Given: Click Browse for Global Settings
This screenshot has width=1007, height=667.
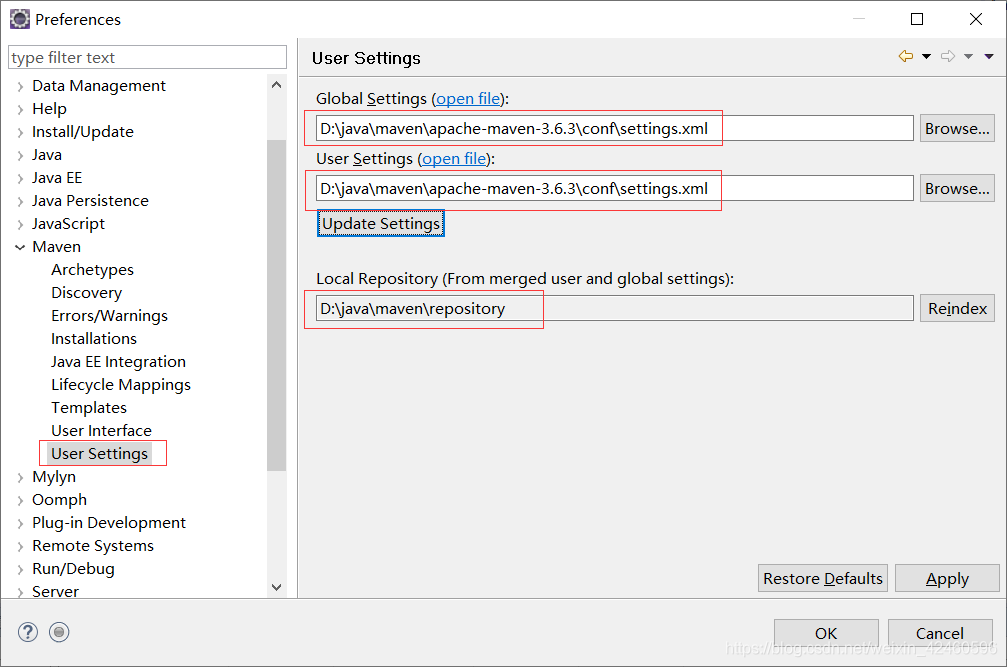Looking at the screenshot, I should [957, 129].
